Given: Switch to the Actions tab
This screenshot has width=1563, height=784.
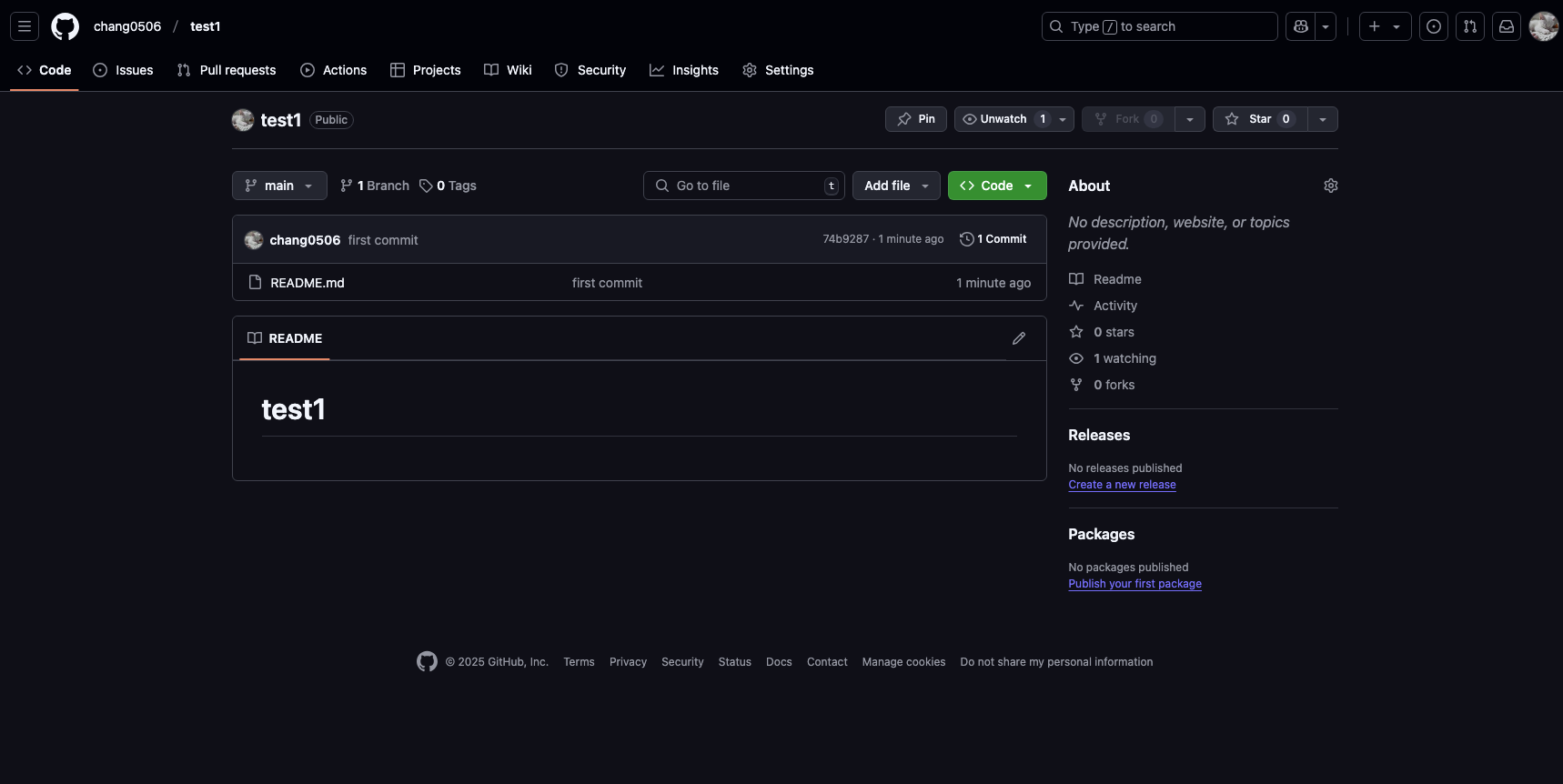Looking at the screenshot, I should (334, 70).
